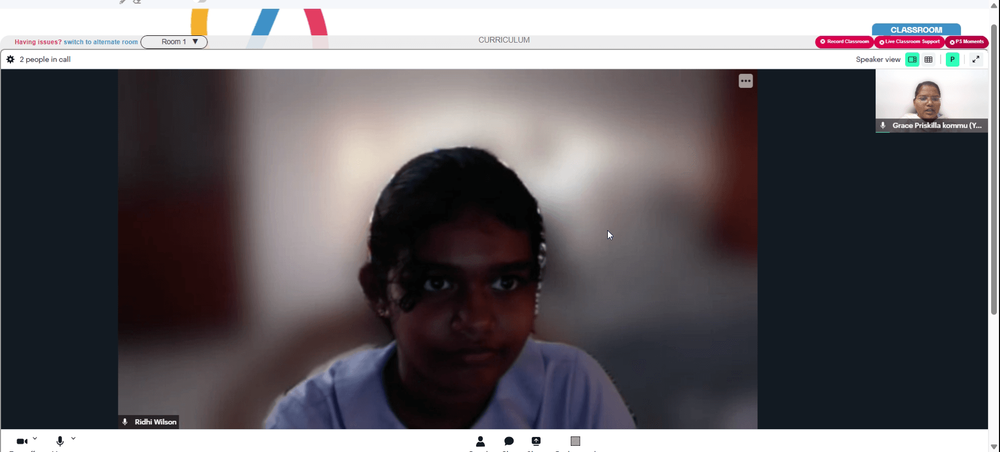Switch to grid view layout icon

[x=929, y=59]
